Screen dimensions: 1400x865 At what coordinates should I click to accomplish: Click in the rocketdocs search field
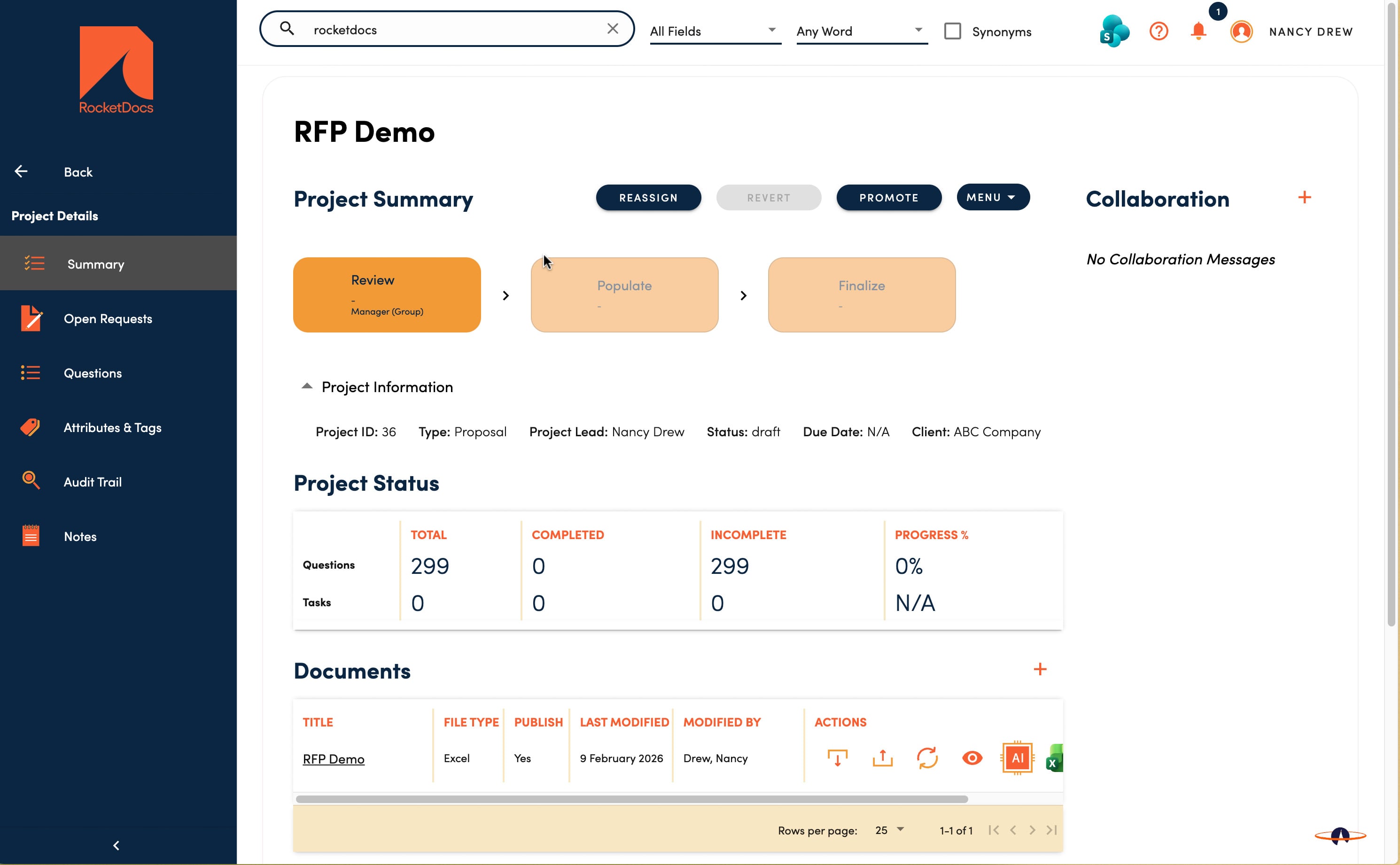pyautogui.click(x=446, y=29)
